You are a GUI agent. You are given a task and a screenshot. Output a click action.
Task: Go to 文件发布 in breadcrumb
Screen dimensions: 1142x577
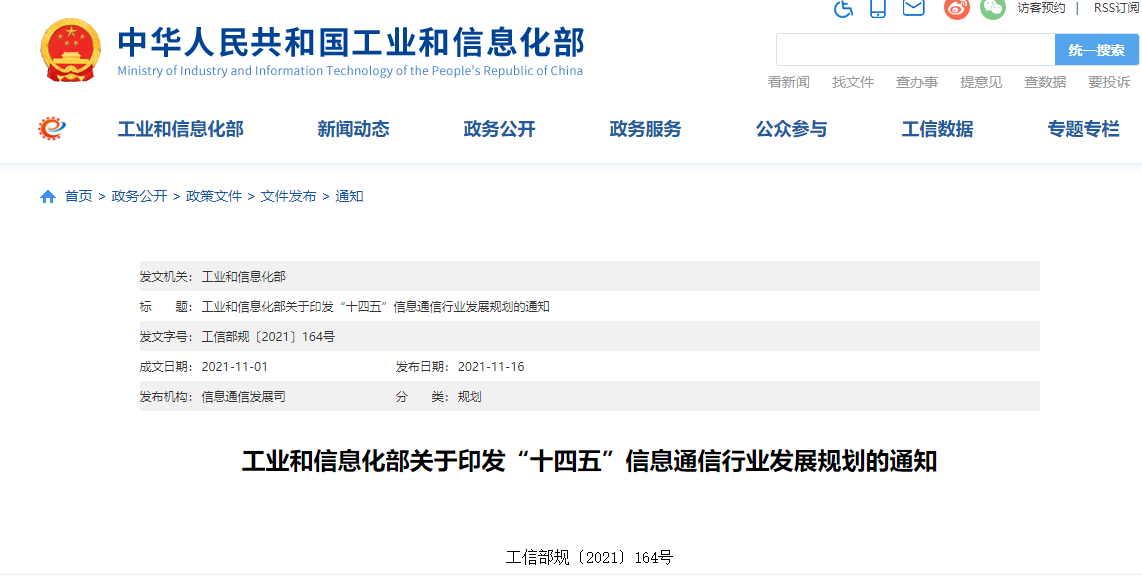(288, 197)
